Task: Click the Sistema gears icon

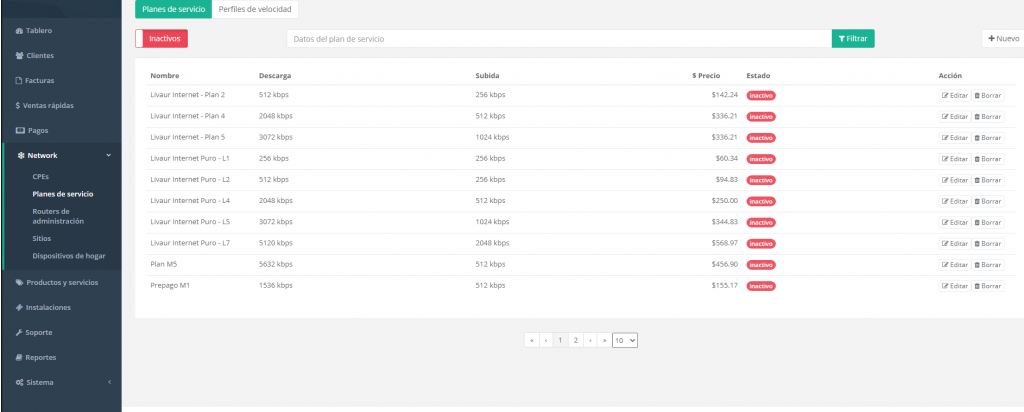Action: coord(20,382)
